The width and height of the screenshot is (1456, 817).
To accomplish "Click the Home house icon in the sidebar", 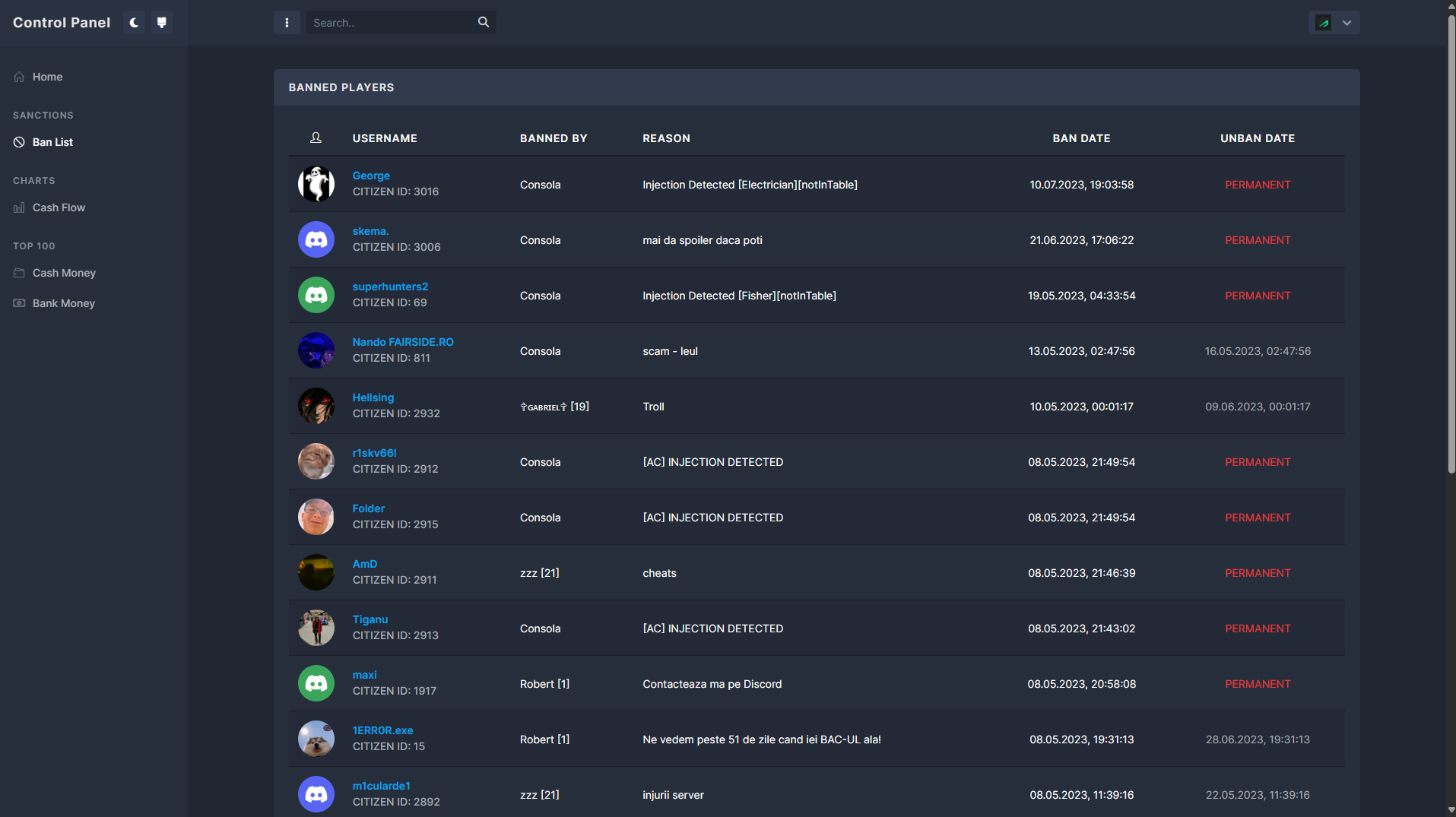I will pos(18,76).
